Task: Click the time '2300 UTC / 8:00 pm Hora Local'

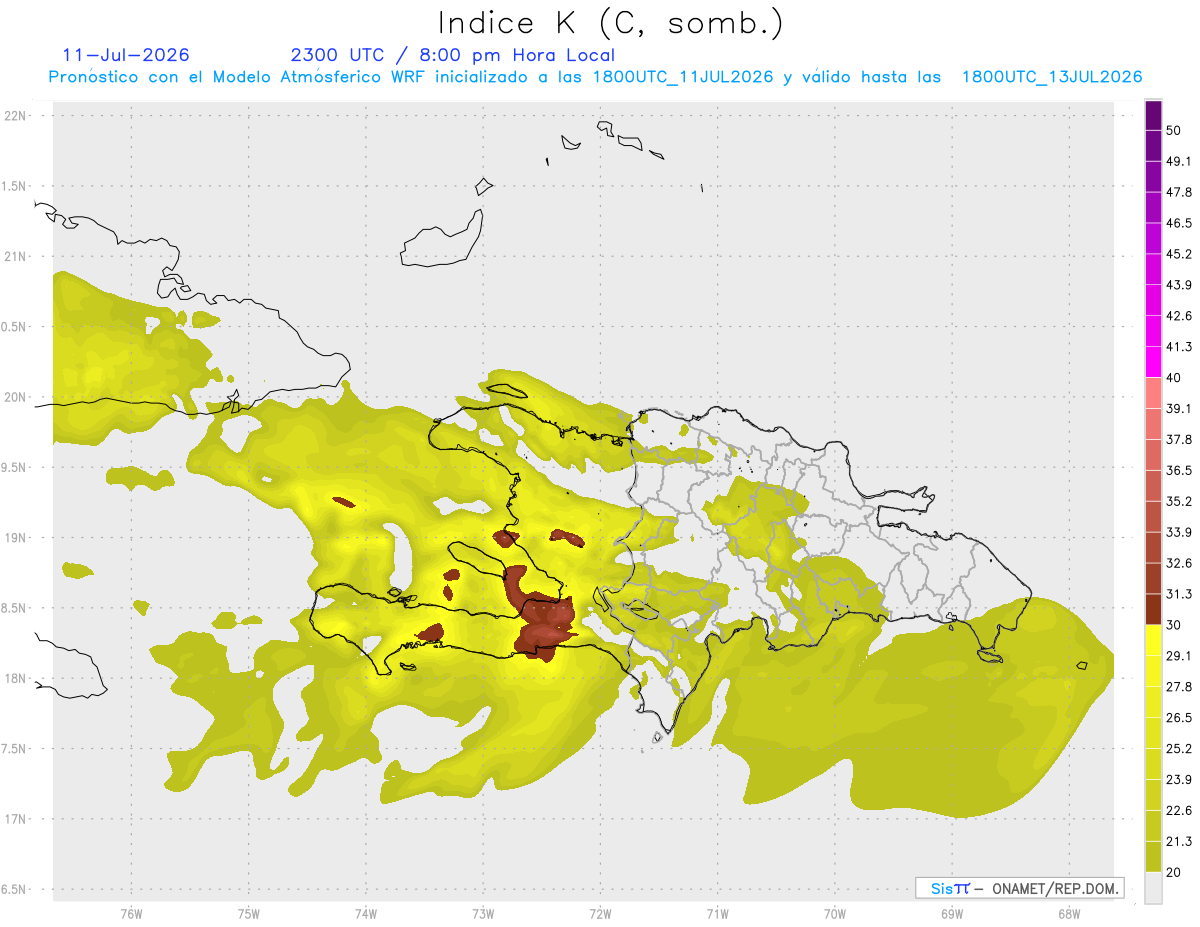Action: (452, 55)
